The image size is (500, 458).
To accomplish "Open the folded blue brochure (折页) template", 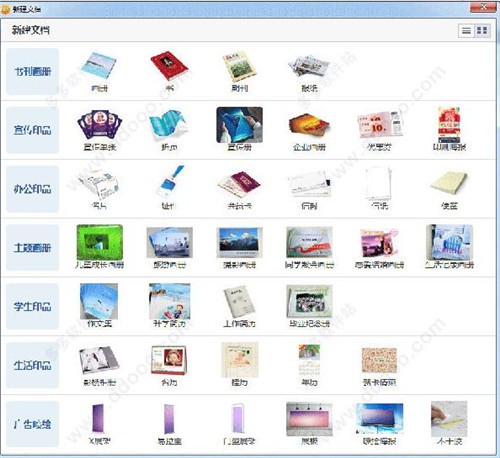I will 169,125.
